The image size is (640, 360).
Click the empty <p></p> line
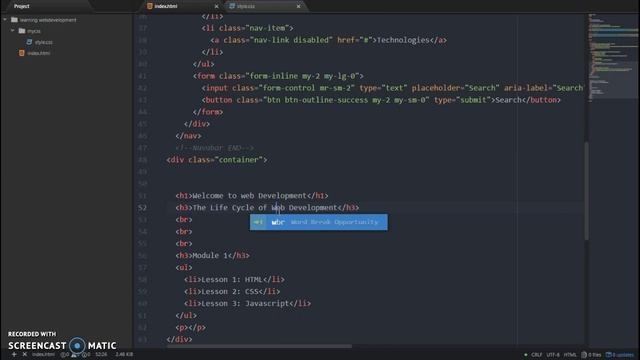(191, 327)
